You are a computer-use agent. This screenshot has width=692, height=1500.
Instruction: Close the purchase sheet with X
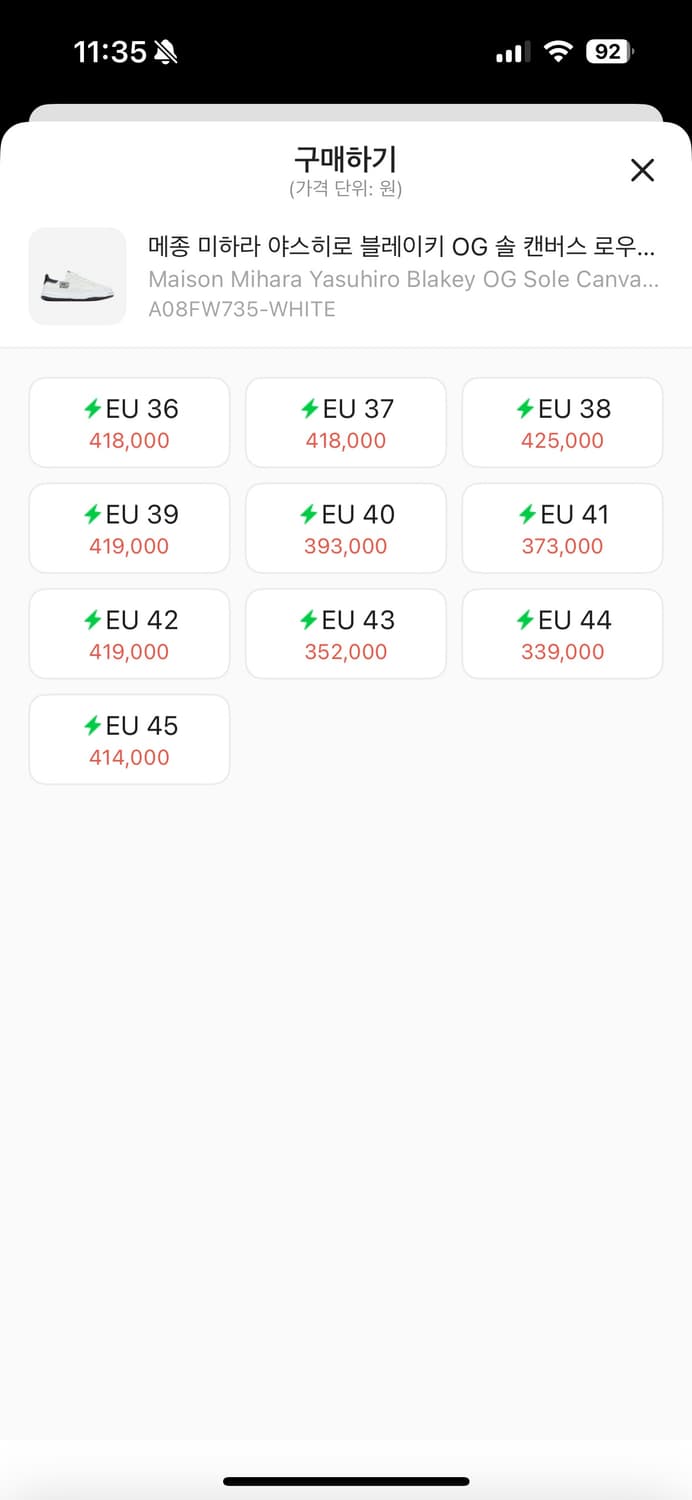[642, 170]
